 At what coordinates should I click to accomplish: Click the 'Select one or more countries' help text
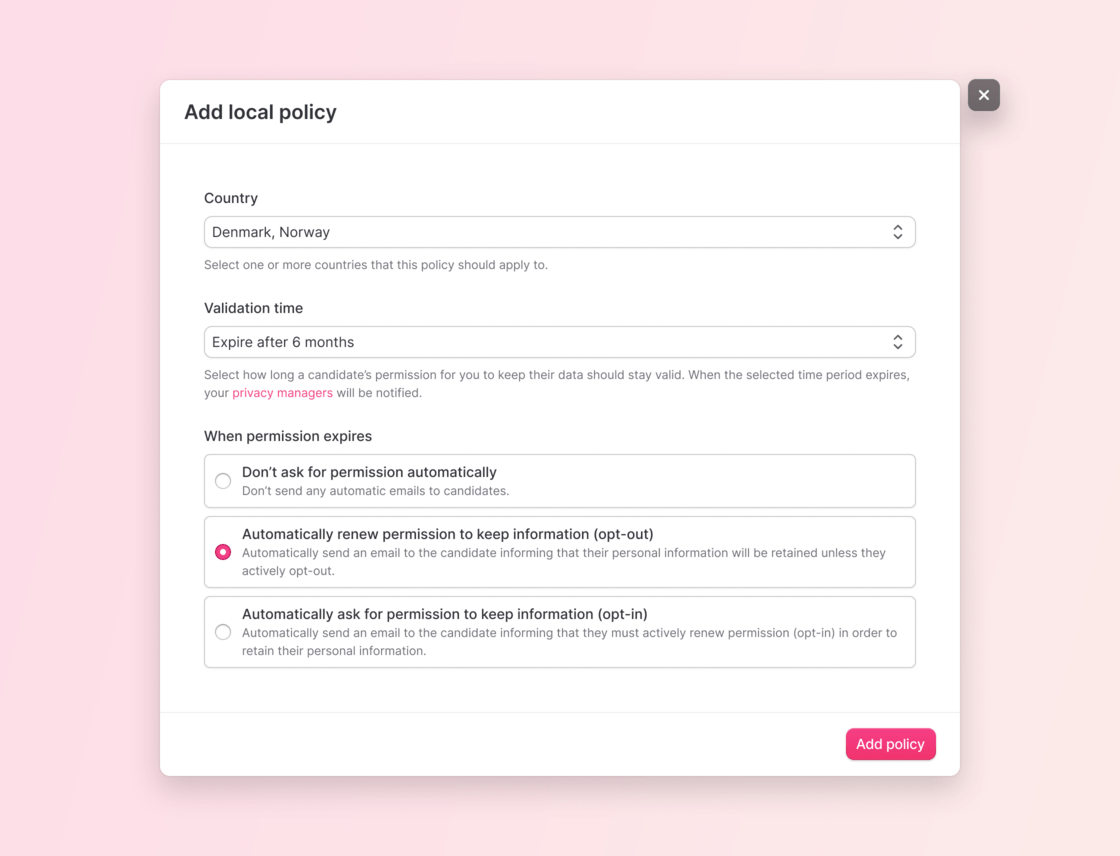375,265
